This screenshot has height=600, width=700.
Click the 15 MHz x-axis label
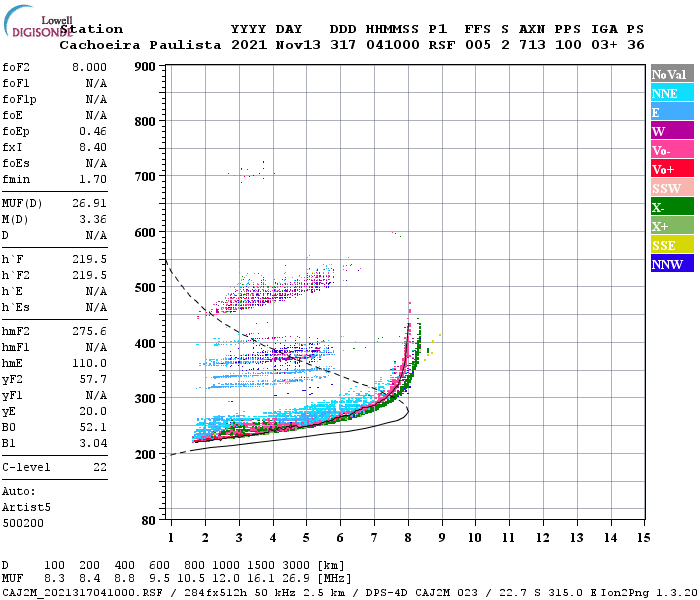click(x=643, y=538)
